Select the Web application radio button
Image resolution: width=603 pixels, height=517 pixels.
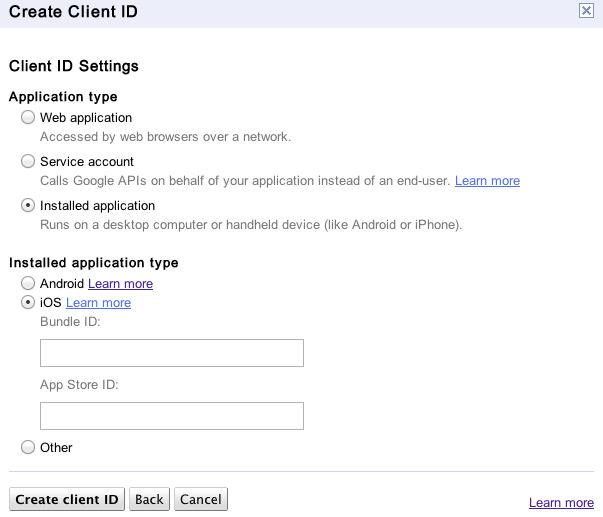28,117
